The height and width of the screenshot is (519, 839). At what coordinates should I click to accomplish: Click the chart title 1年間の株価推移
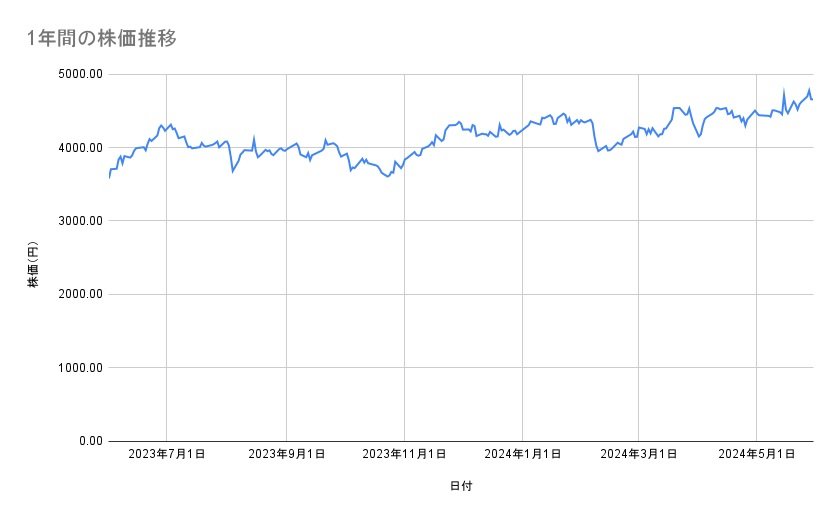coord(102,39)
